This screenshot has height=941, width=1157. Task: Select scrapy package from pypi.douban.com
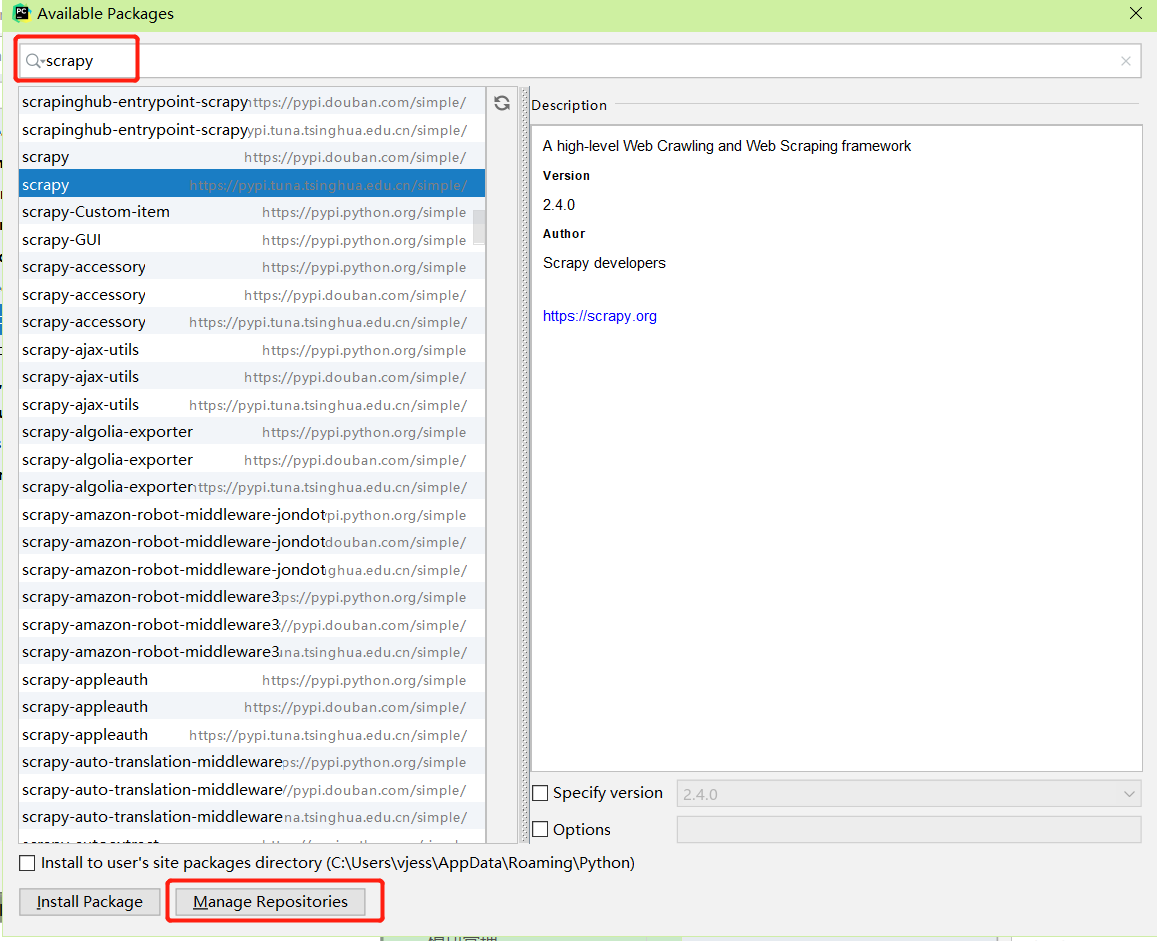point(252,157)
